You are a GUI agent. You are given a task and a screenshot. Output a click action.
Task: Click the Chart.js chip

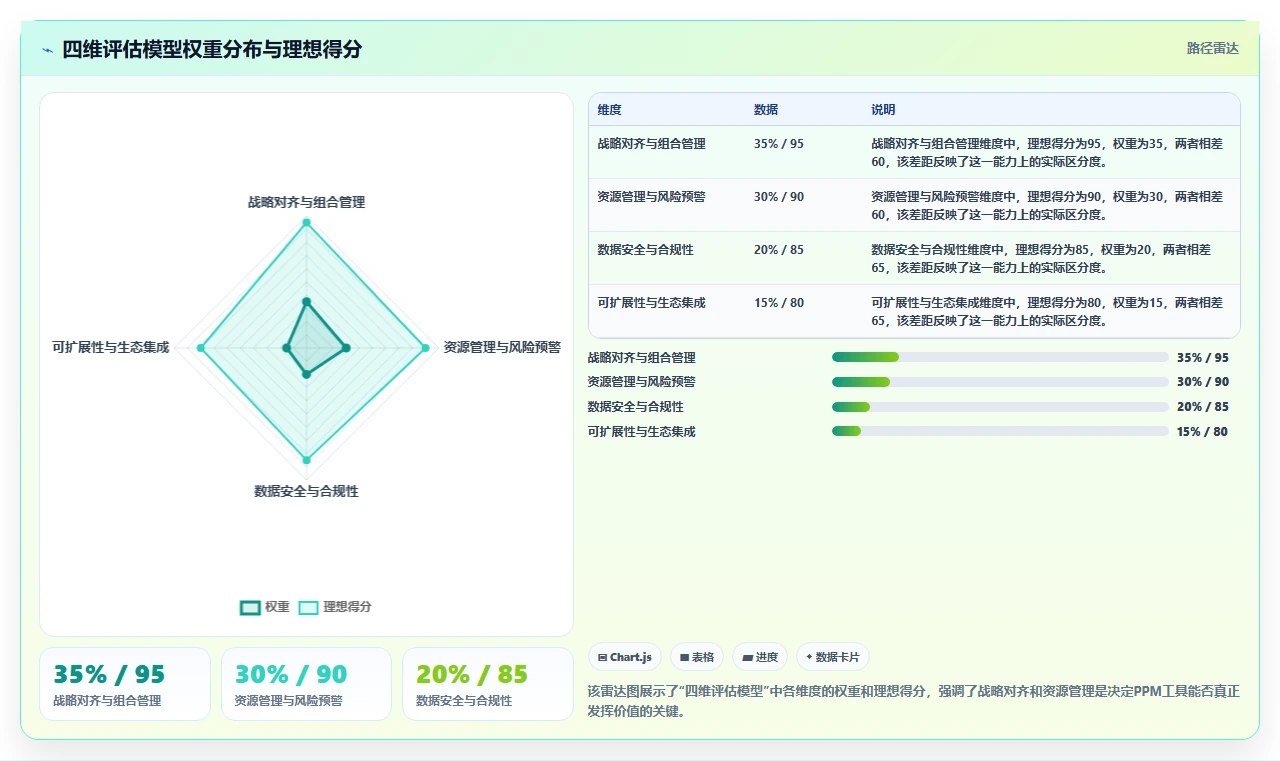625,657
